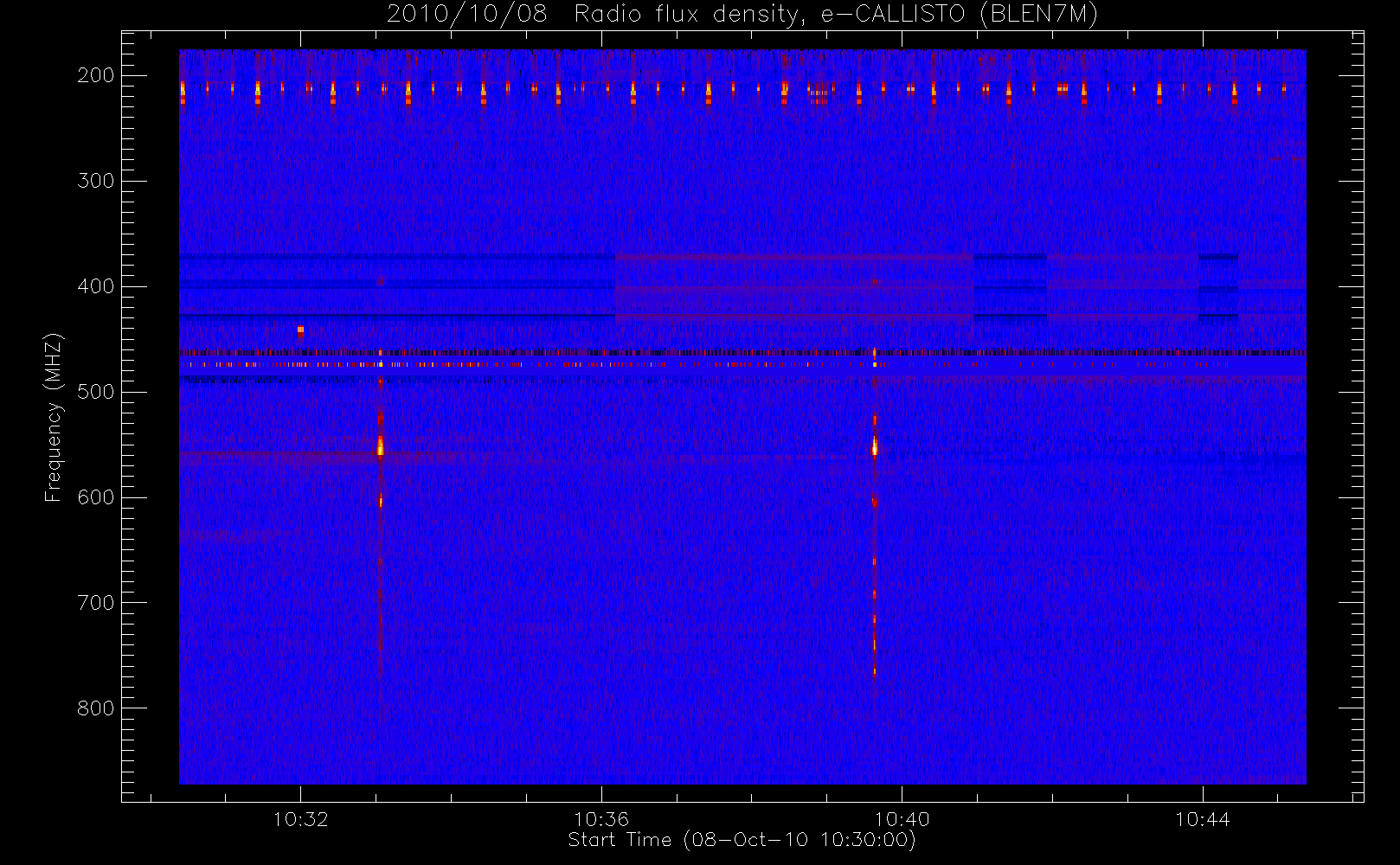Click the 10:36 time tick label
This screenshot has width=1400, height=865.
tap(601, 819)
